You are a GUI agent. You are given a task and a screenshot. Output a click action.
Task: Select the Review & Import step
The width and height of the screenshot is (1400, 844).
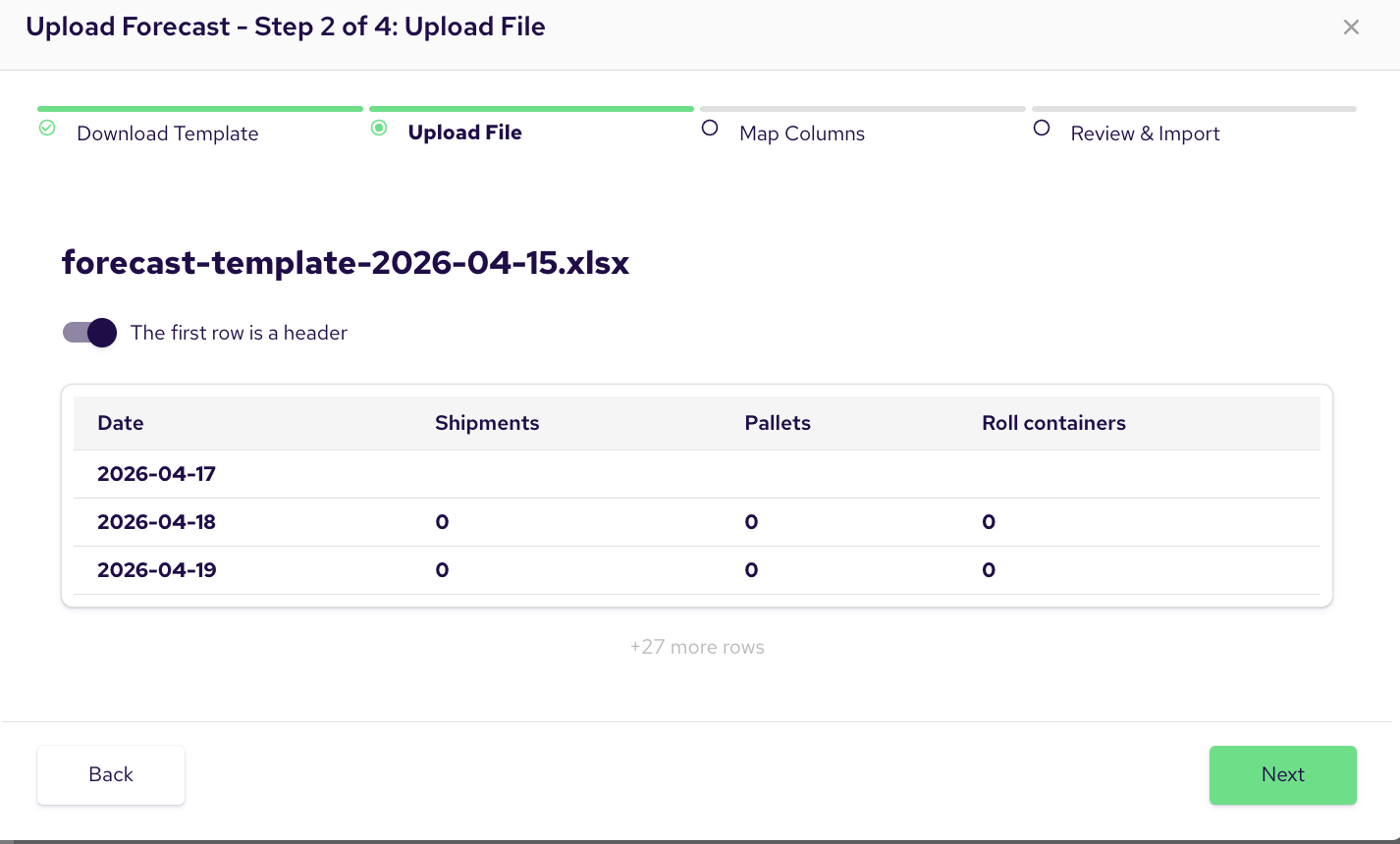[1145, 133]
